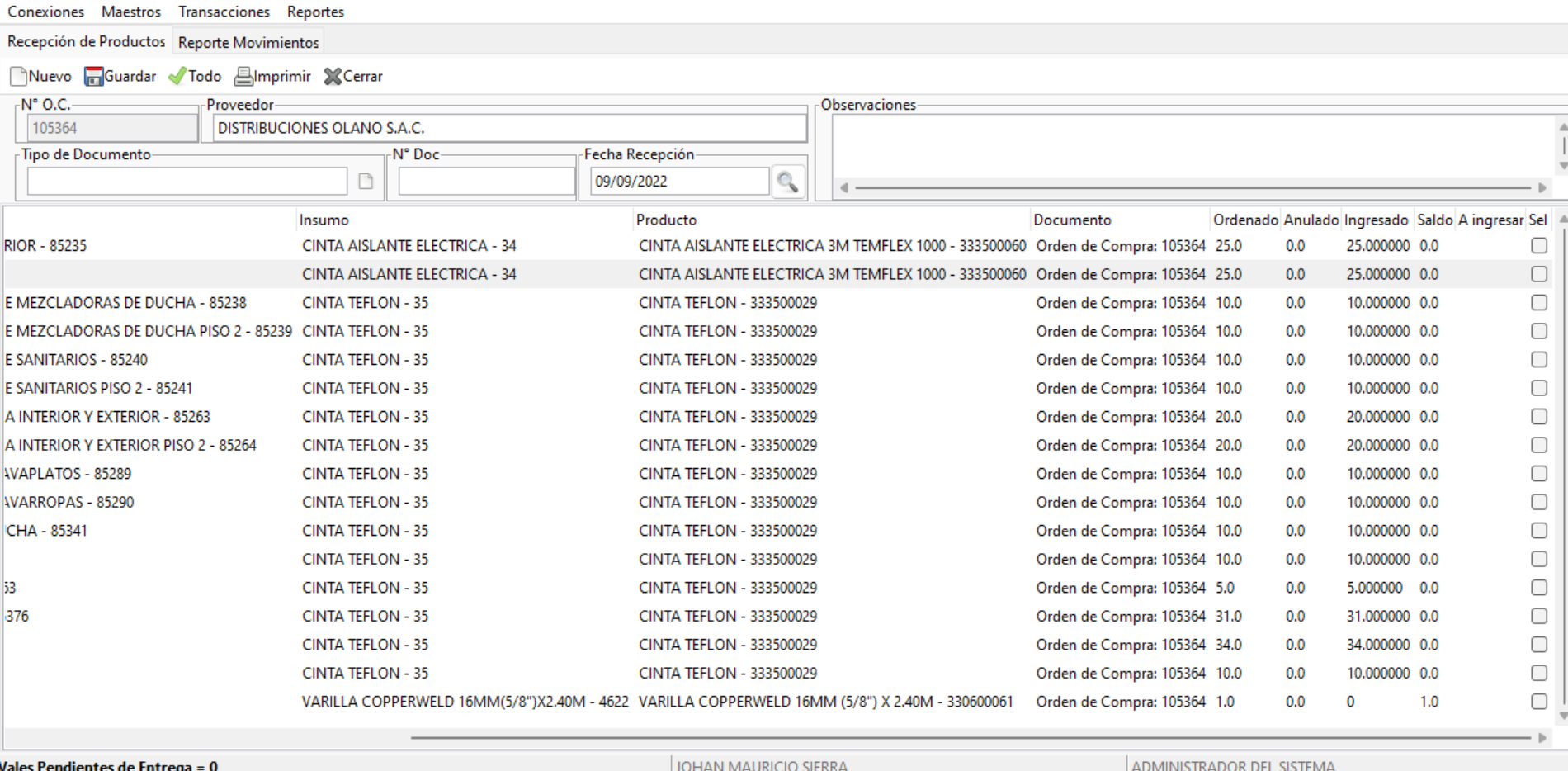Click the N° O.C. field showing 105364
Image resolution: width=1568 pixels, height=771 pixels.
coord(111,128)
